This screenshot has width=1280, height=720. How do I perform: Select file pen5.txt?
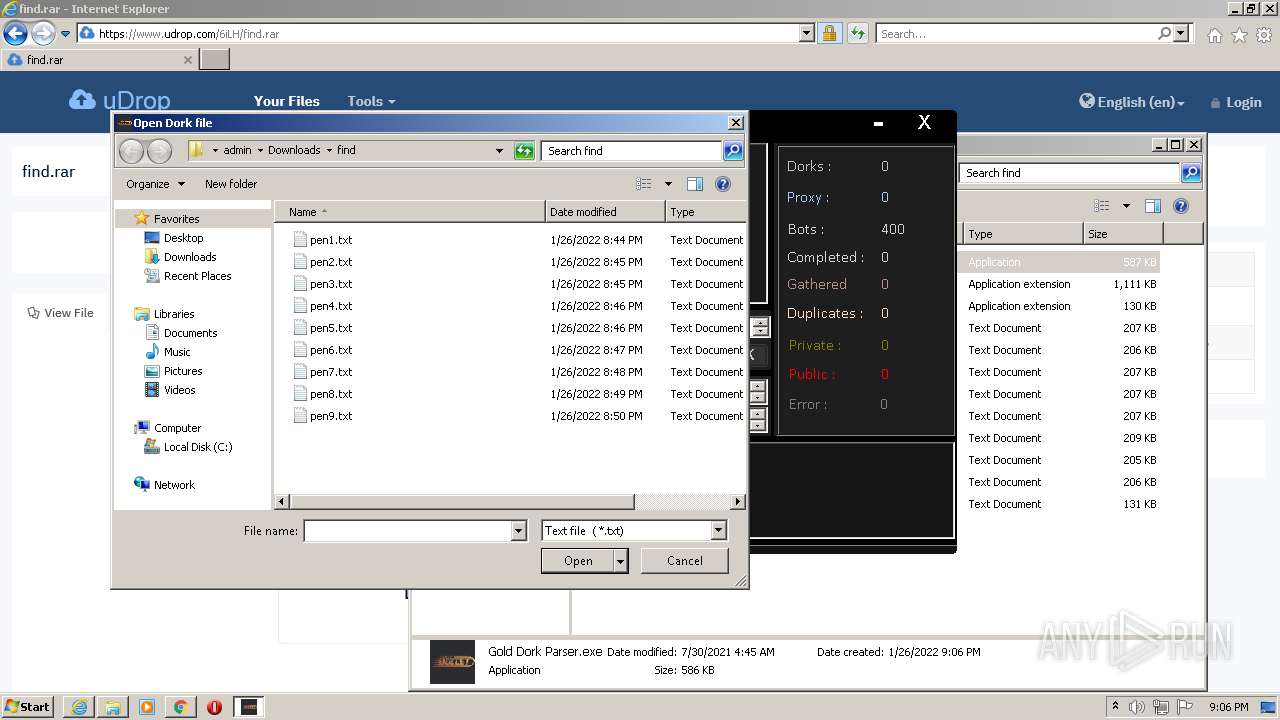point(323,328)
